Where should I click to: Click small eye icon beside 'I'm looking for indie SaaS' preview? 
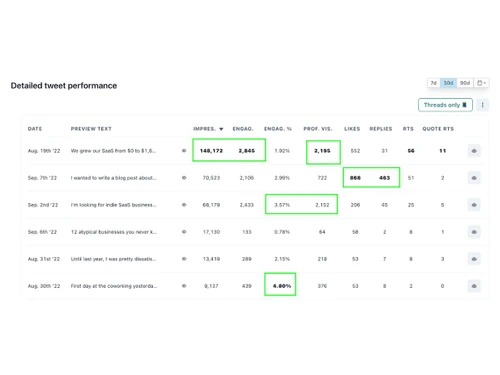click(x=184, y=205)
